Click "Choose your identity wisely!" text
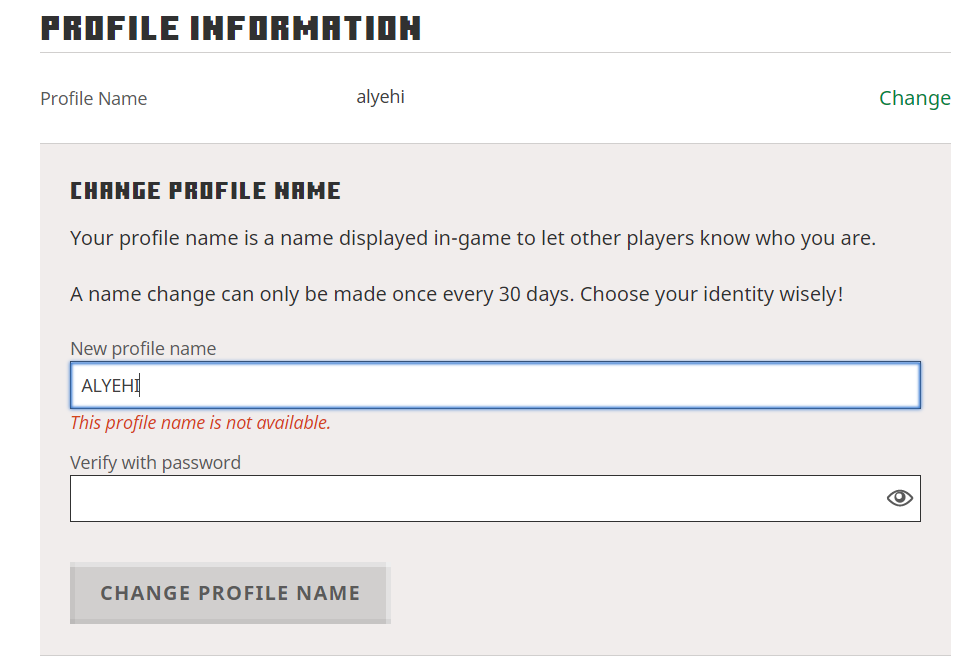The width and height of the screenshot is (976, 668). pos(712,295)
